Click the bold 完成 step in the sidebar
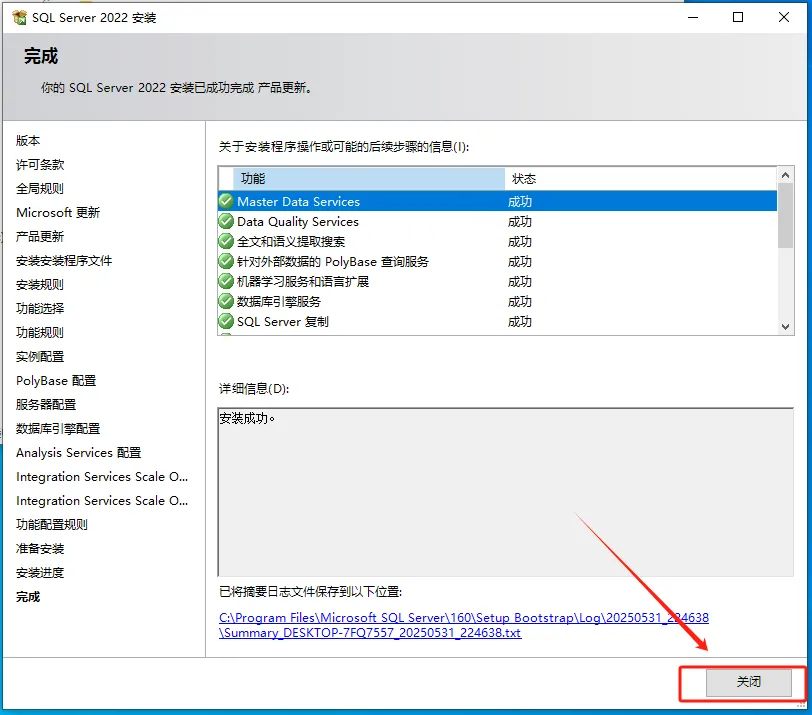812x715 pixels. (x=28, y=596)
